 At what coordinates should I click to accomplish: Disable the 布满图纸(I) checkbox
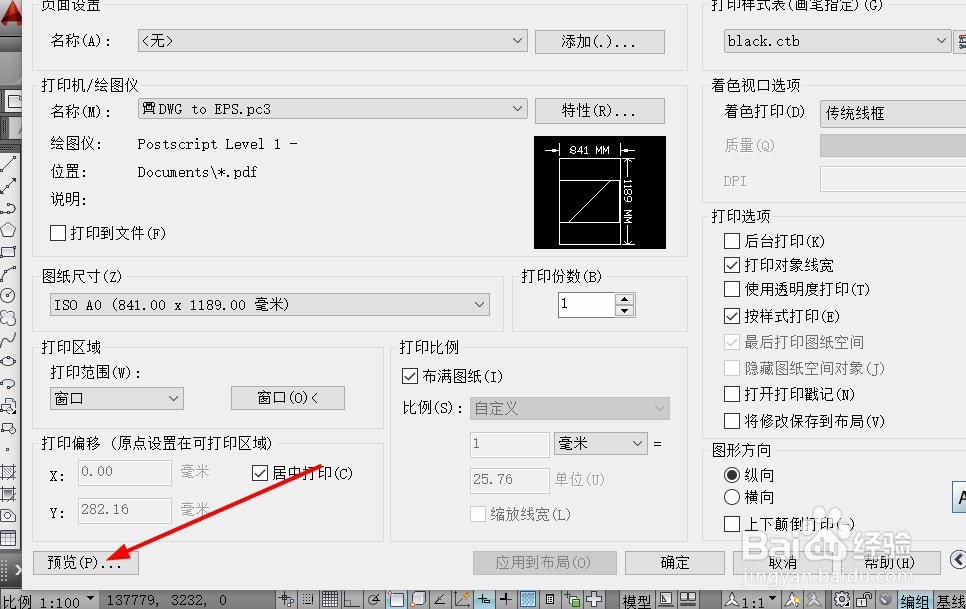coord(410,376)
